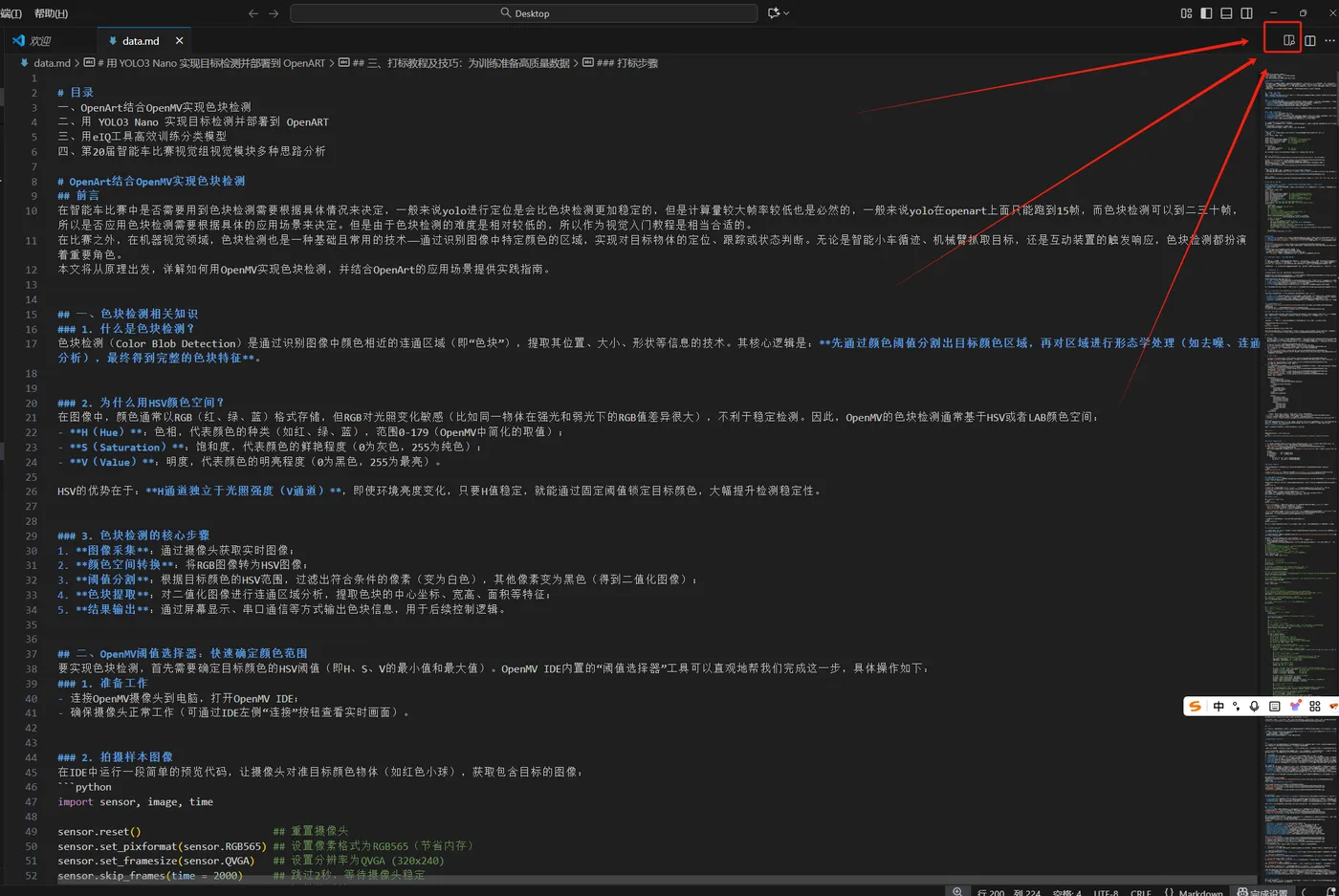Open the Copilot chat icon in title bar
Image resolution: width=1339 pixels, height=896 pixels.
[773, 13]
